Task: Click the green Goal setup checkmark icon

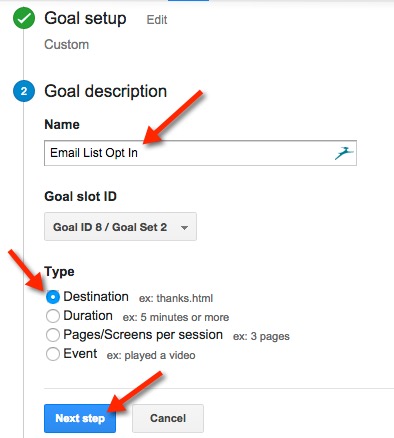Action: coord(24,18)
